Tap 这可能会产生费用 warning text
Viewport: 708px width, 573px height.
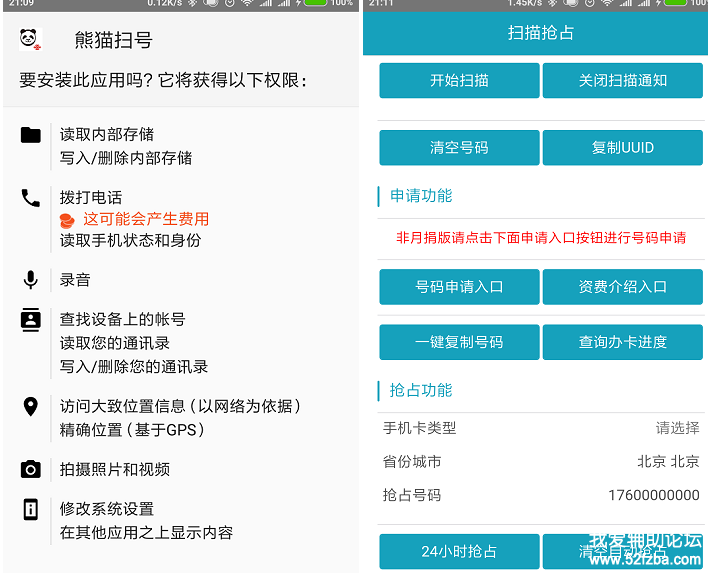[x=146, y=219]
